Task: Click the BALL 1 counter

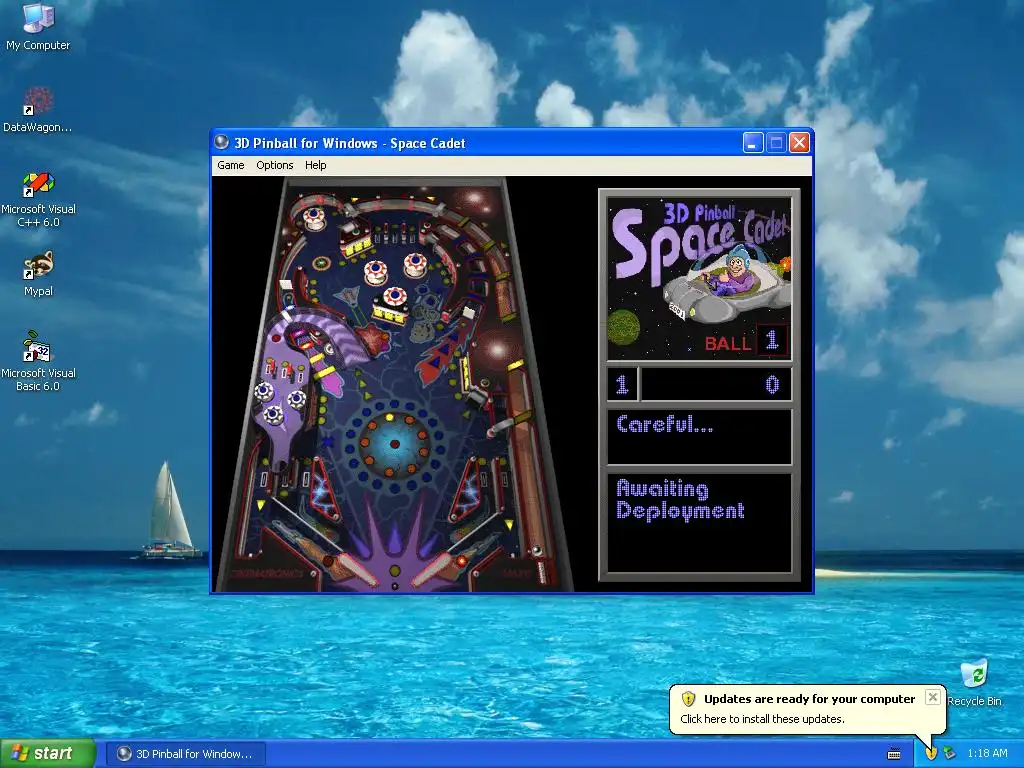Action: [x=745, y=341]
